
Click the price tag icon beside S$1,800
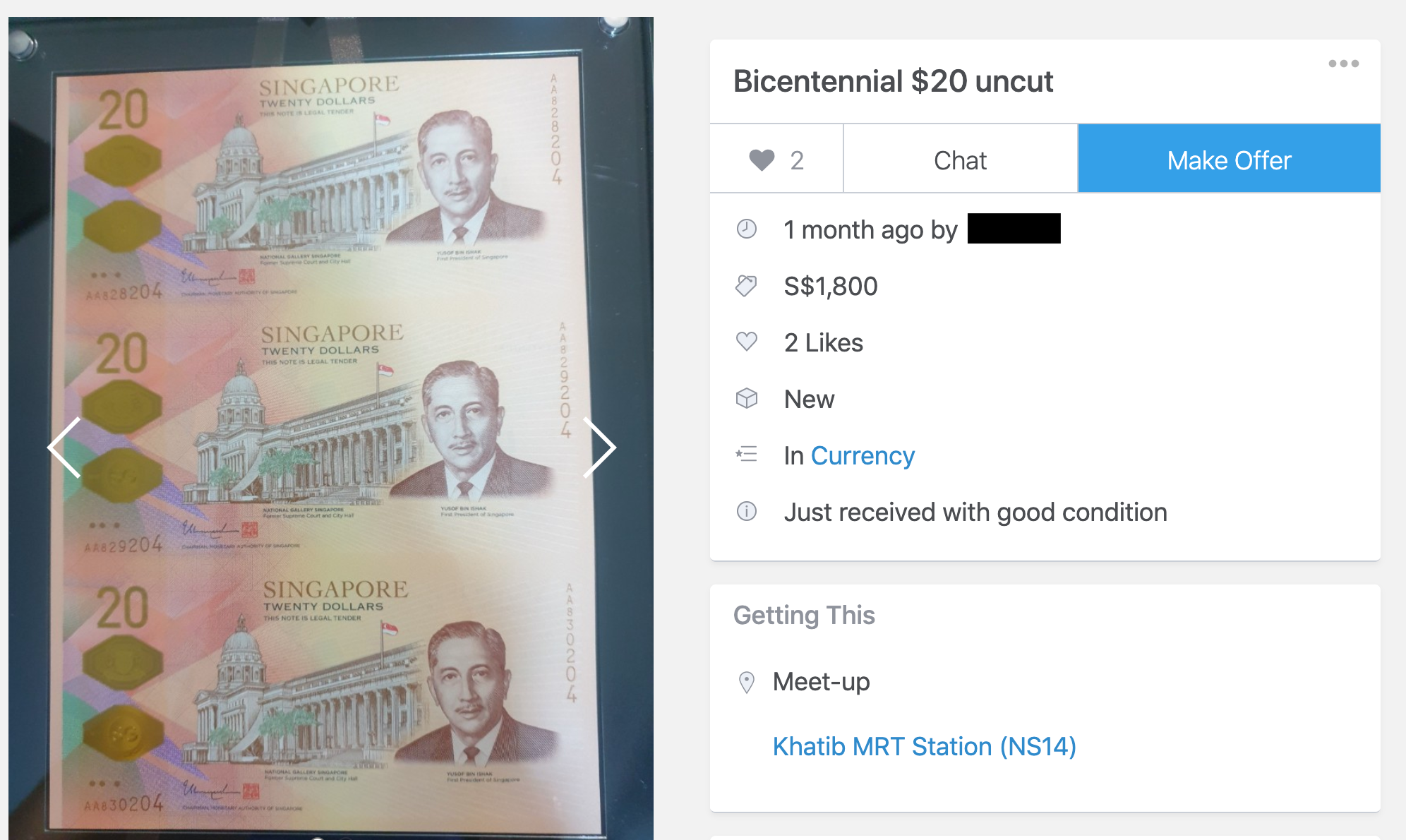[x=747, y=285]
